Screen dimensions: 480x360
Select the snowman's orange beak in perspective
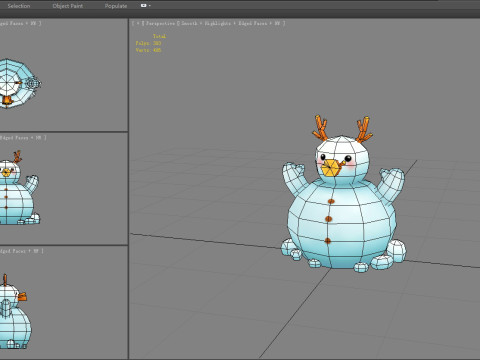332,168
